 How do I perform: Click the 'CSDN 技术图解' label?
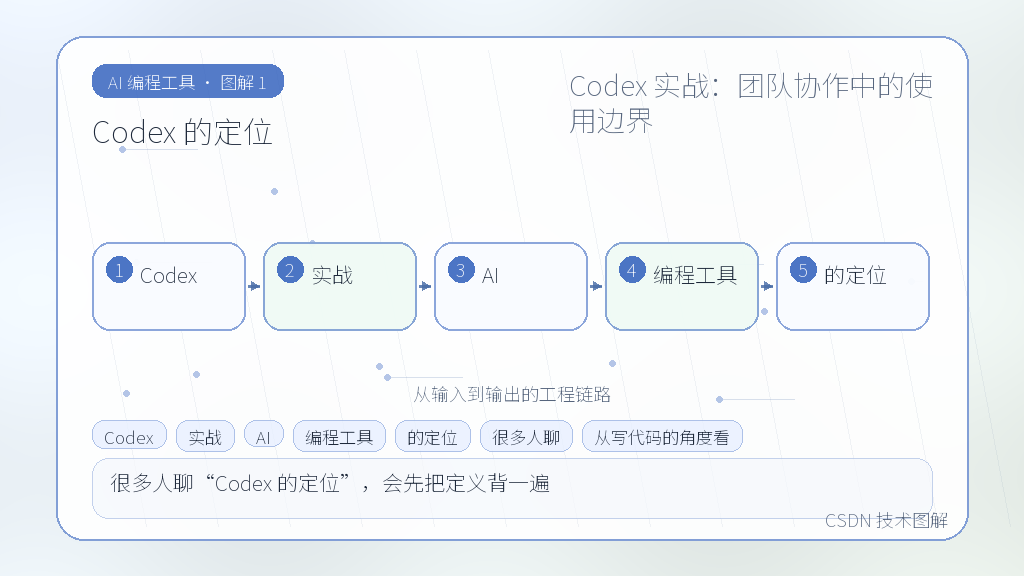(886, 520)
